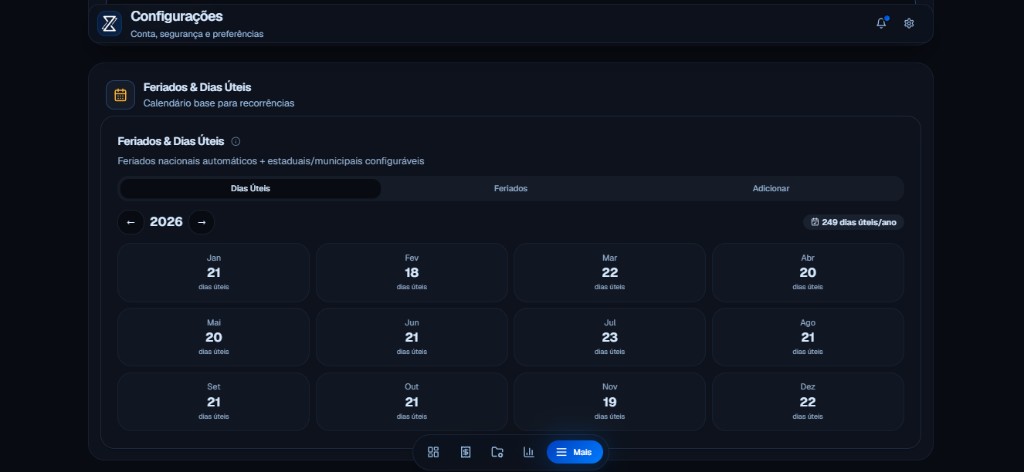1024x472 pixels.
Task: Advance to next year with right arrow
Action: tap(202, 222)
